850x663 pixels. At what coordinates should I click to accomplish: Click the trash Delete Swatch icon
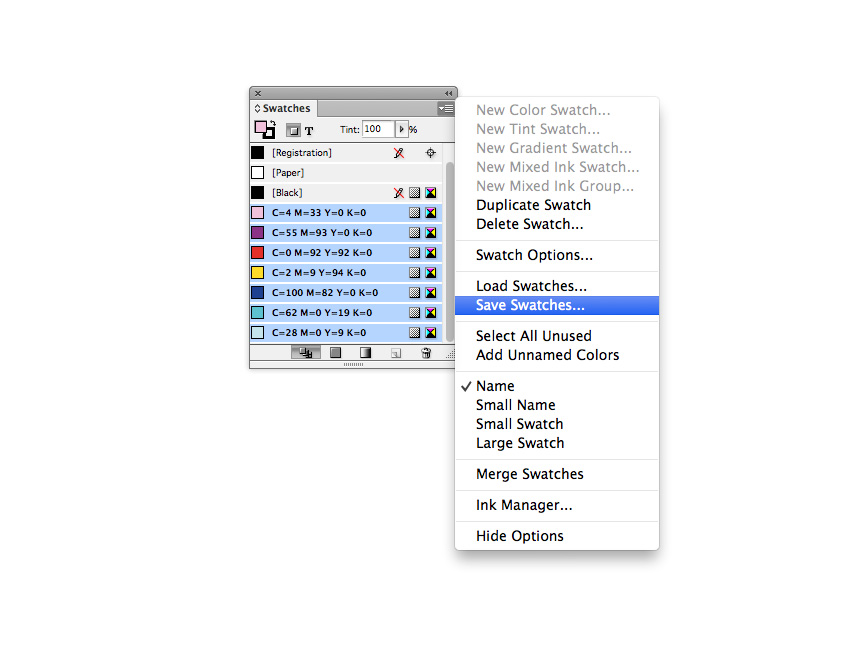click(426, 353)
